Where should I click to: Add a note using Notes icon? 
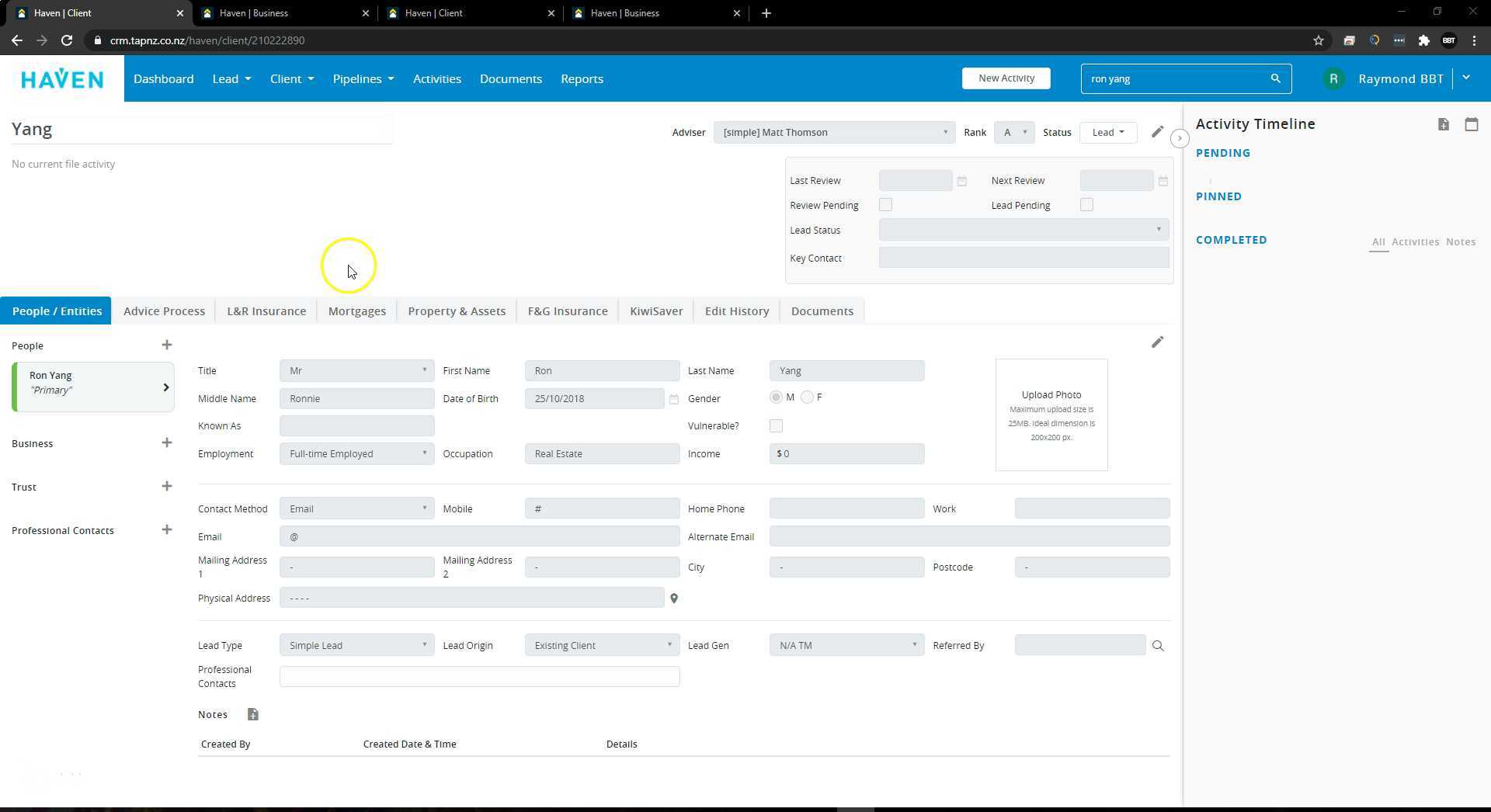click(252, 715)
